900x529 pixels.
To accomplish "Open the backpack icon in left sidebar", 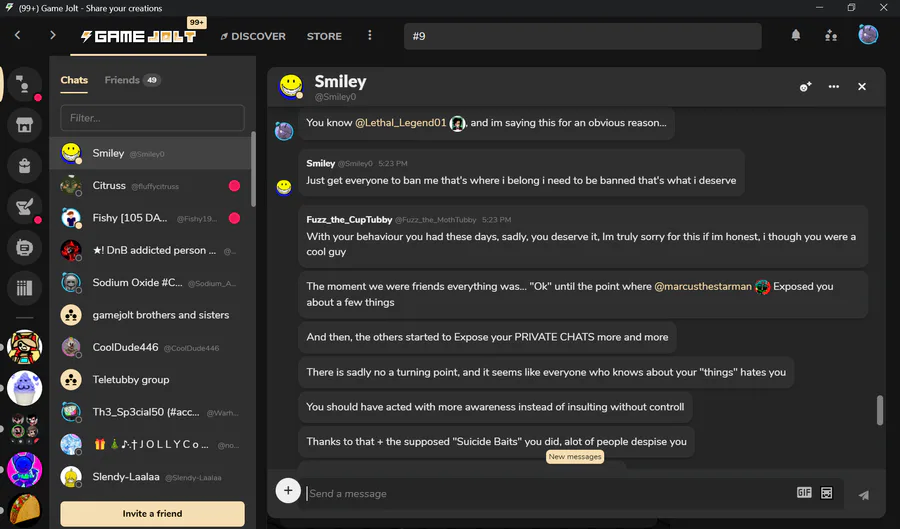I will pos(24,166).
